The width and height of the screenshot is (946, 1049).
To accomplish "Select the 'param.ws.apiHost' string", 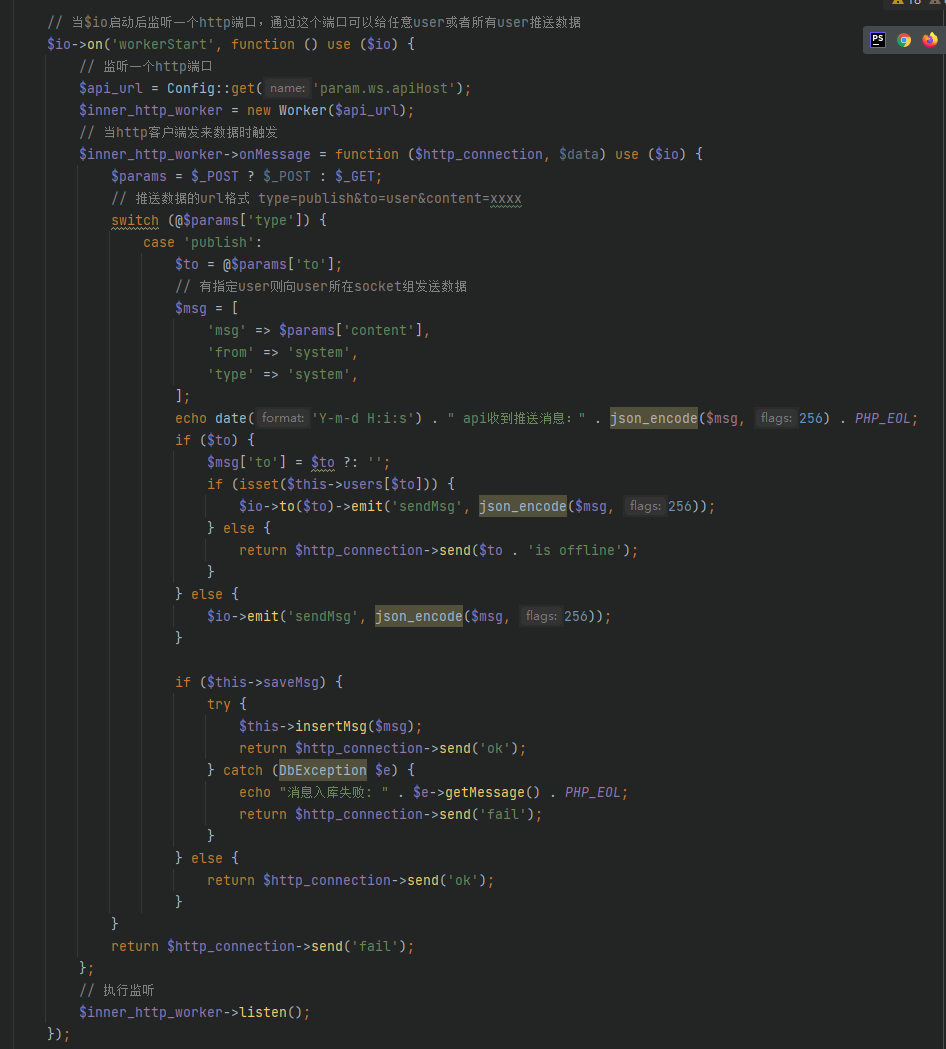I will click(x=384, y=88).
